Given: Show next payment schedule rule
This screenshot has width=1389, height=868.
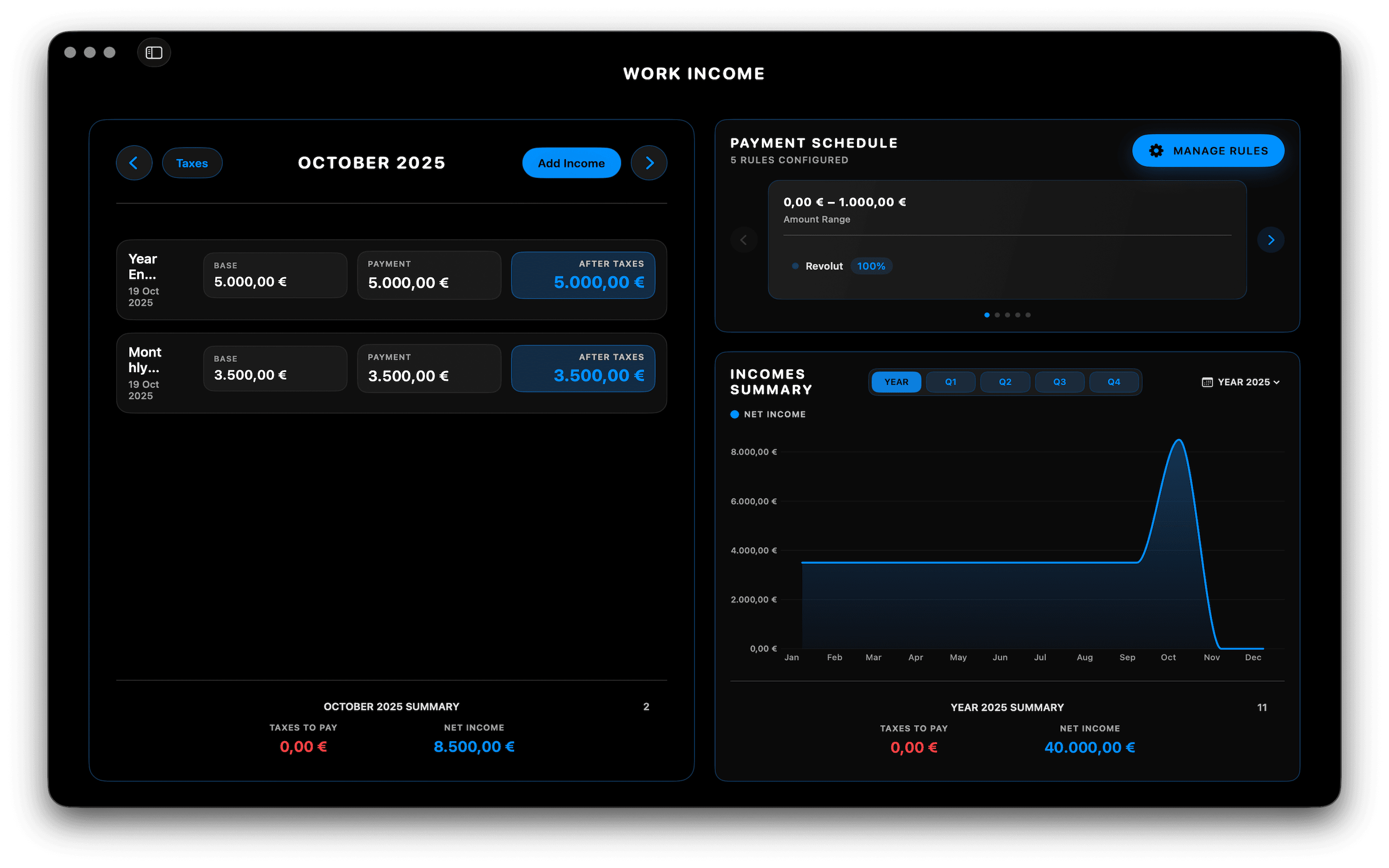Looking at the screenshot, I should pyautogui.click(x=1271, y=240).
